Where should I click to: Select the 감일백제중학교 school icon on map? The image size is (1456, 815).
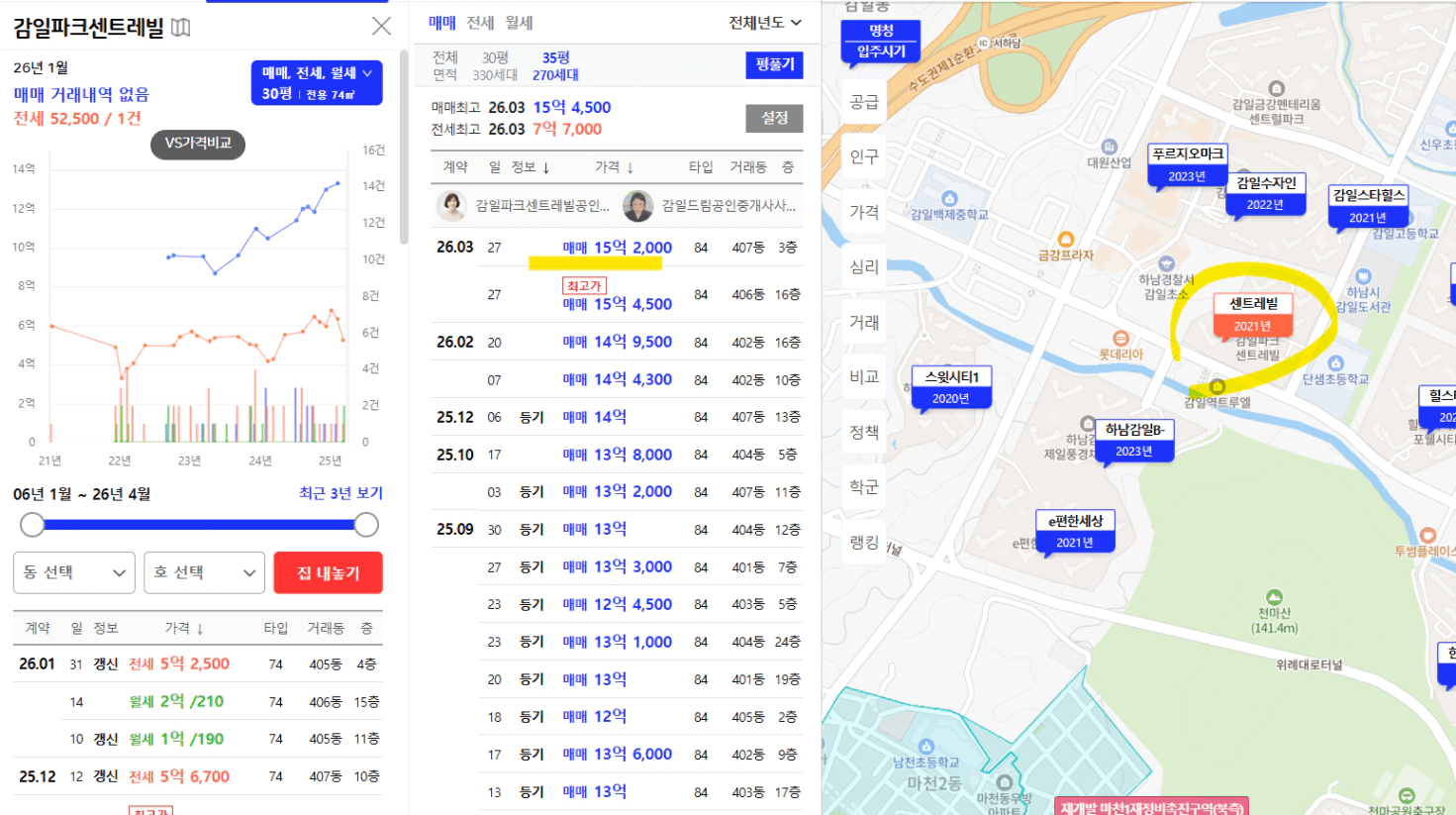coord(949,198)
